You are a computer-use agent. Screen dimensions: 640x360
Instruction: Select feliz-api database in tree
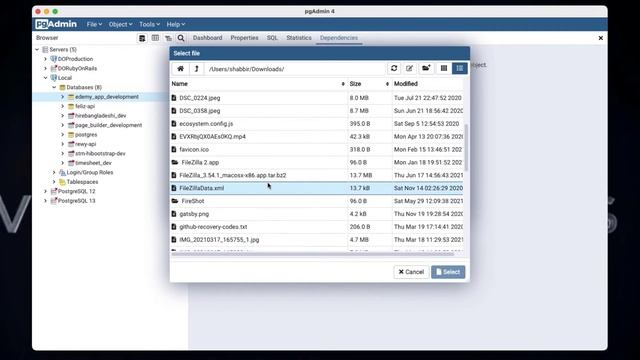(85, 106)
